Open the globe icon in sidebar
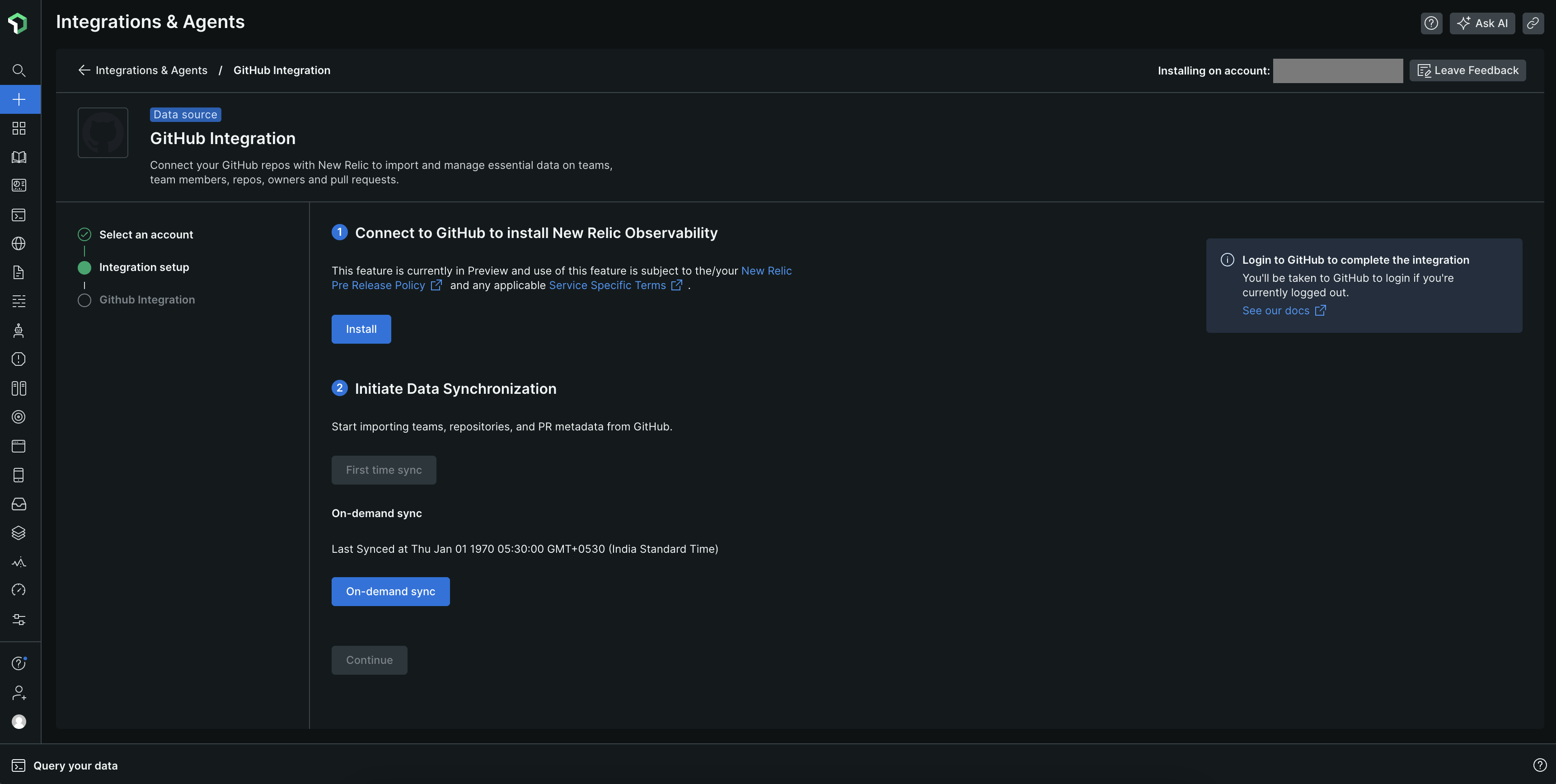The width and height of the screenshot is (1556, 784). tap(19, 243)
